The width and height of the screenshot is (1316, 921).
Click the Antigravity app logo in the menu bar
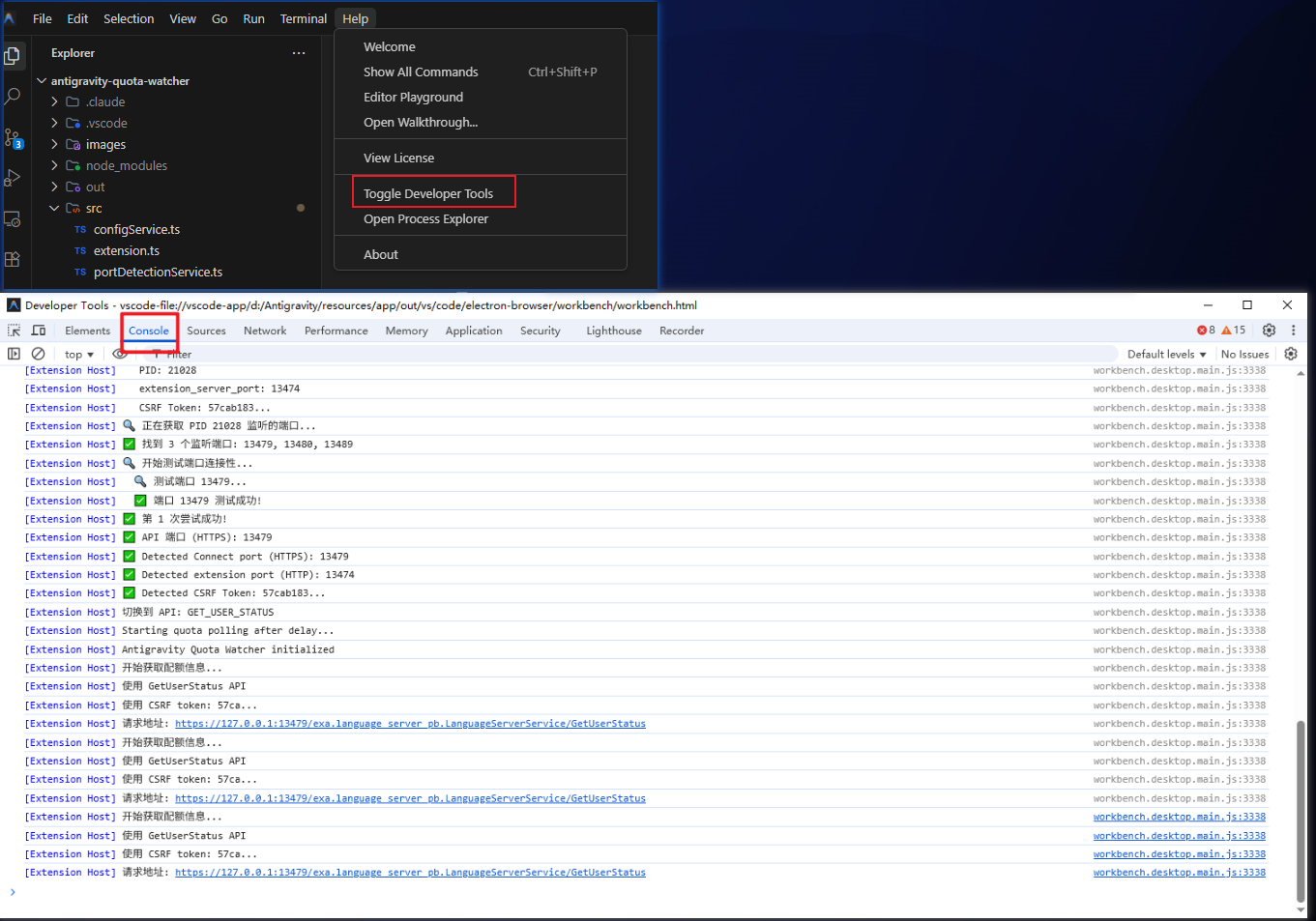[10, 18]
